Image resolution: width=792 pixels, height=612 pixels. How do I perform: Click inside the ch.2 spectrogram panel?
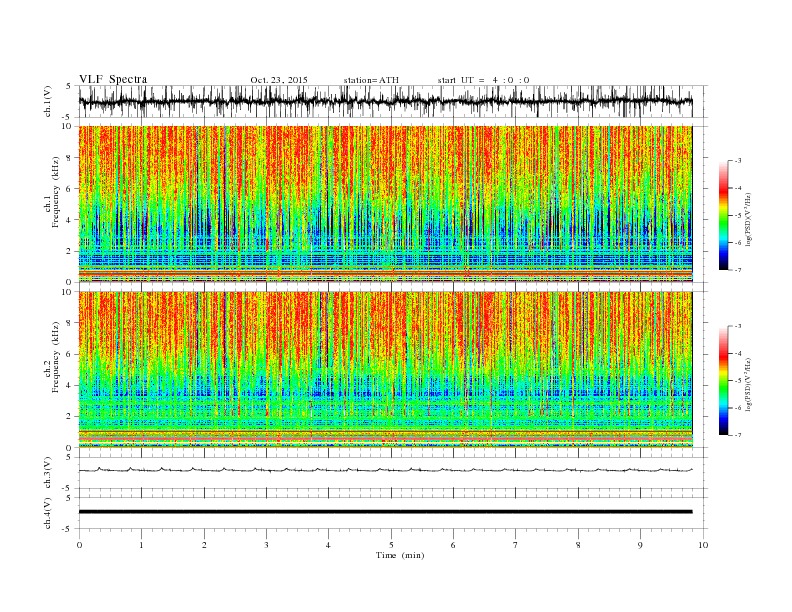pyautogui.click(x=385, y=369)
